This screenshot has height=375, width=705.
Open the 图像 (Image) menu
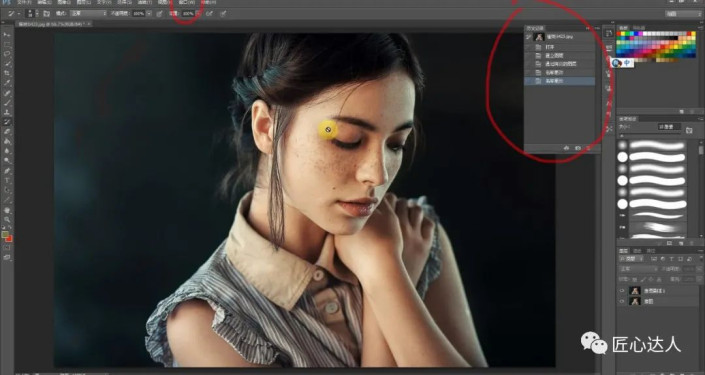point(64,3)
